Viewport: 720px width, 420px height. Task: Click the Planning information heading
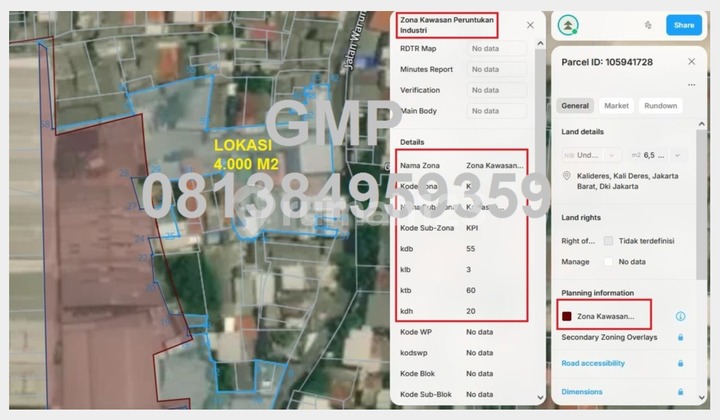tap(597, 292)
